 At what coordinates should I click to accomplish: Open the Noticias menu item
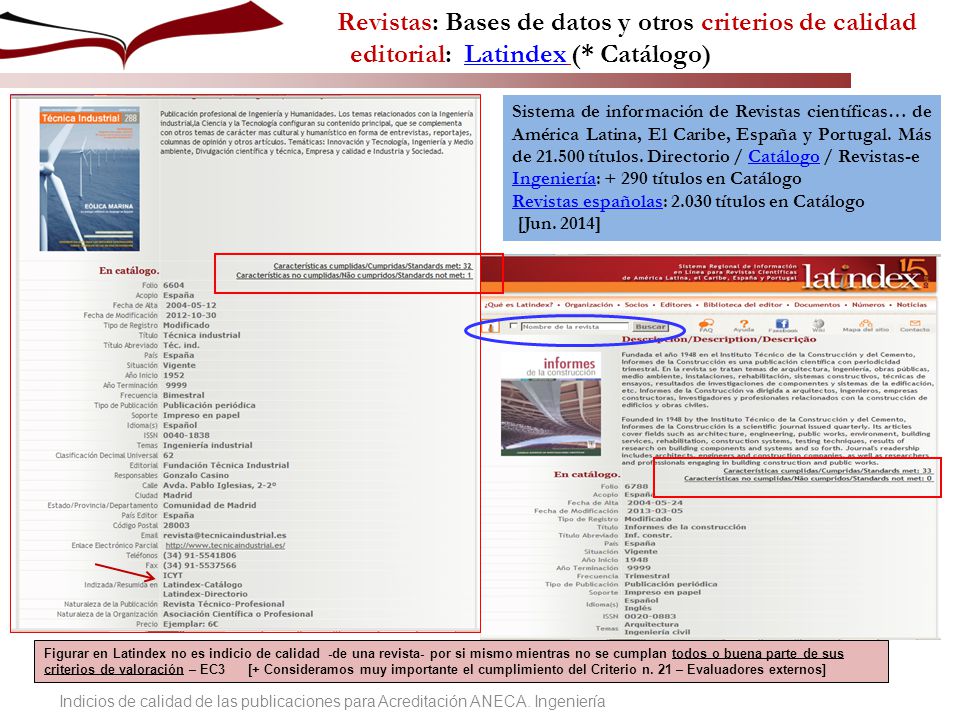912,304
